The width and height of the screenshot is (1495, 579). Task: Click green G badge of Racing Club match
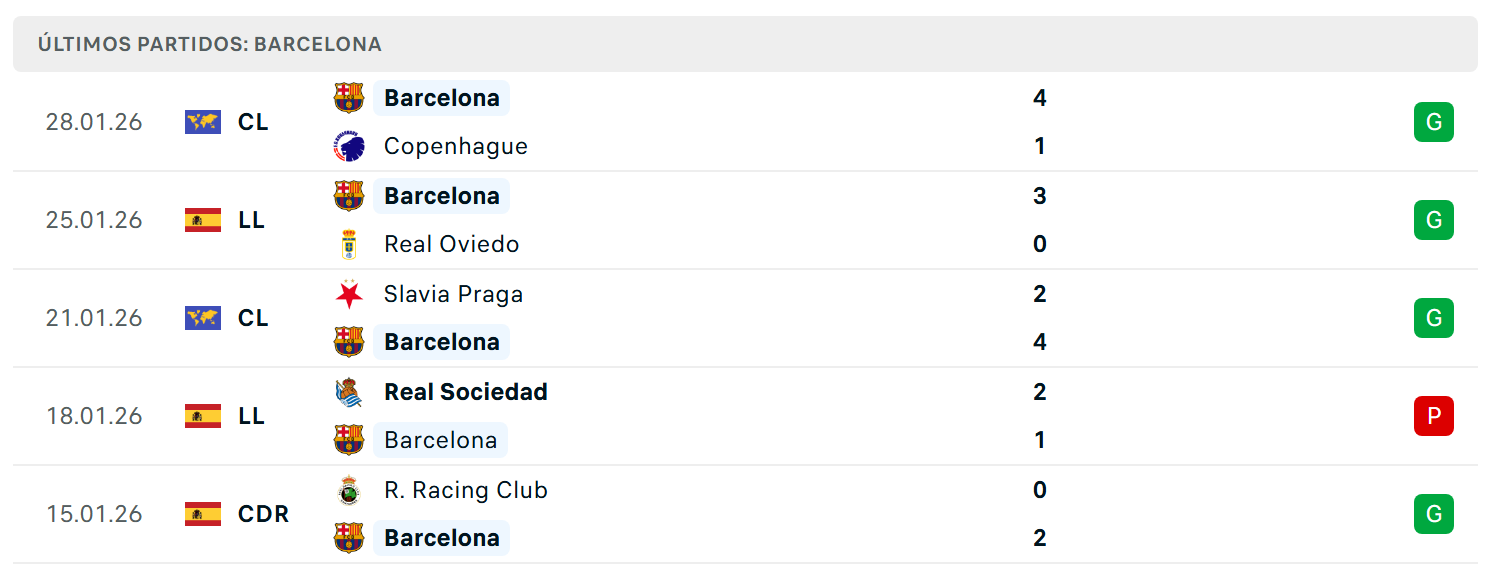[x=1433, y=514]
